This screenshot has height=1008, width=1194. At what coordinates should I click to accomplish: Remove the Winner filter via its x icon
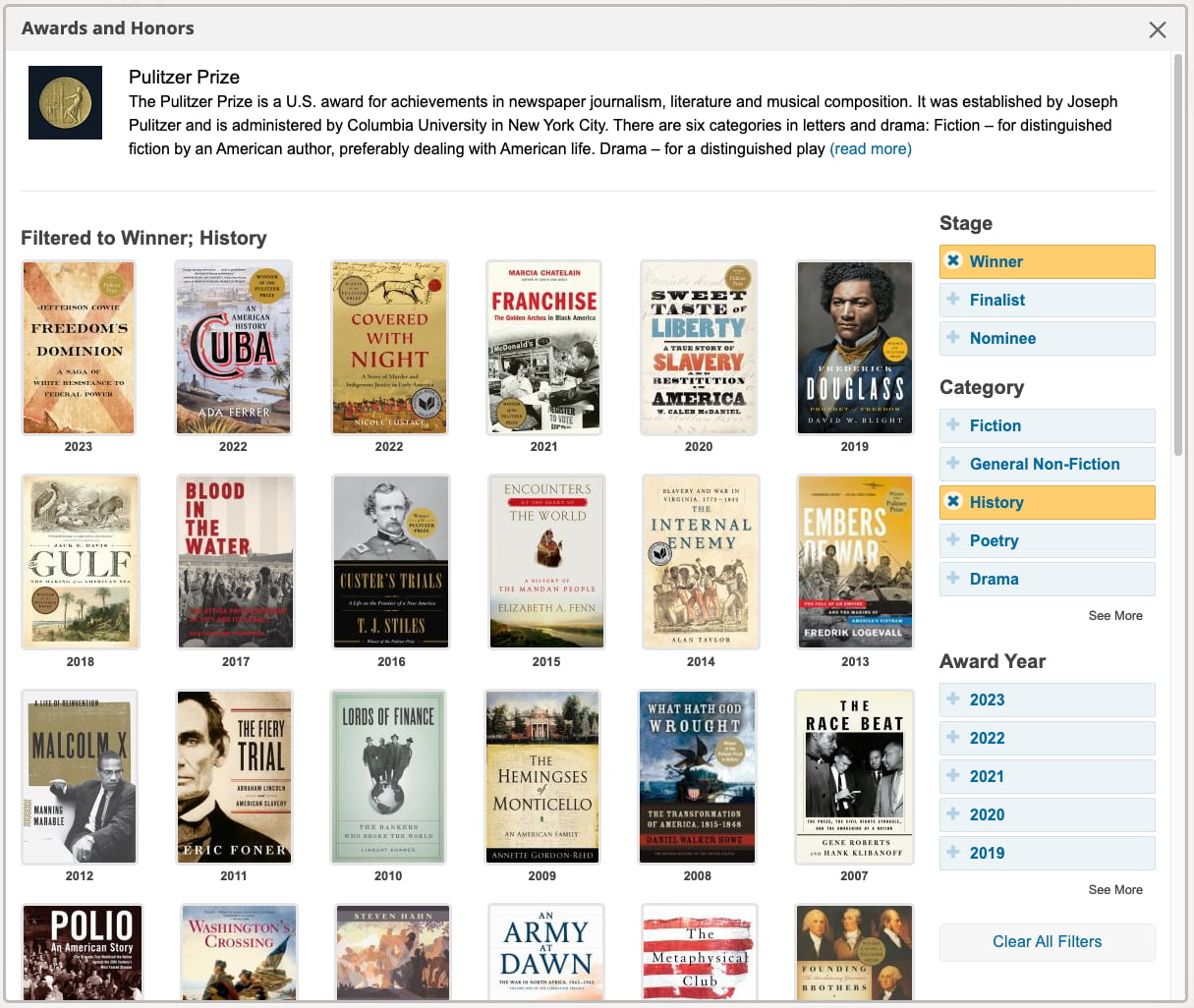(952, 261)
